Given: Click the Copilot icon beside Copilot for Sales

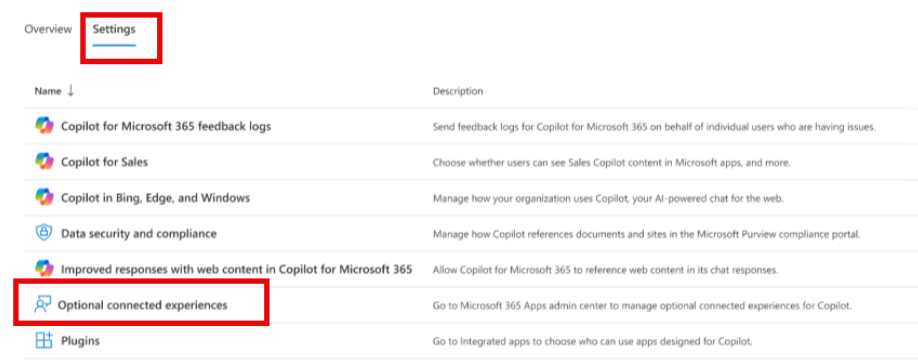Looking at the screenshot, I should click(44, 162).
